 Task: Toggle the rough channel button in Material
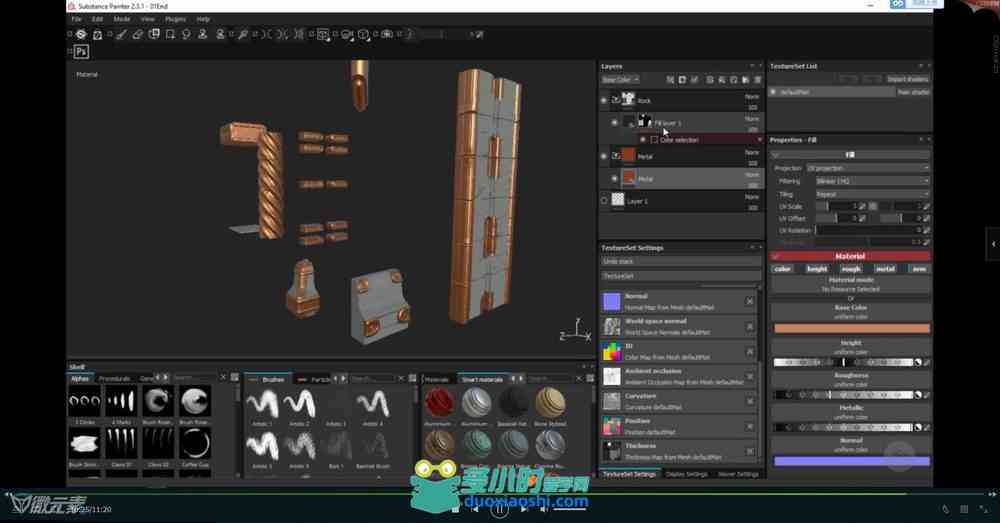[x=851, y=269]
